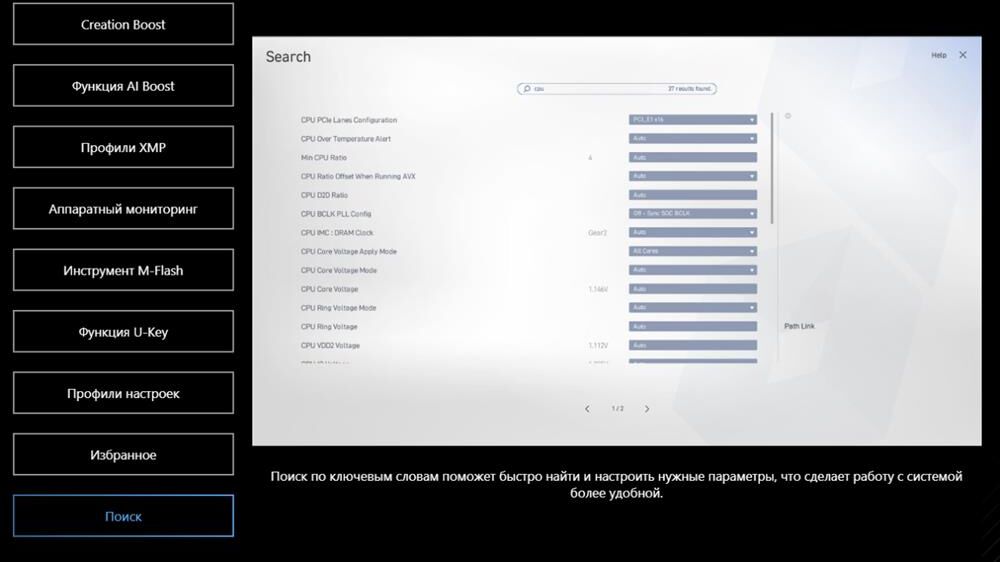
Task: Click the Min CPU Ratio value field
Action: coord(692,158)
